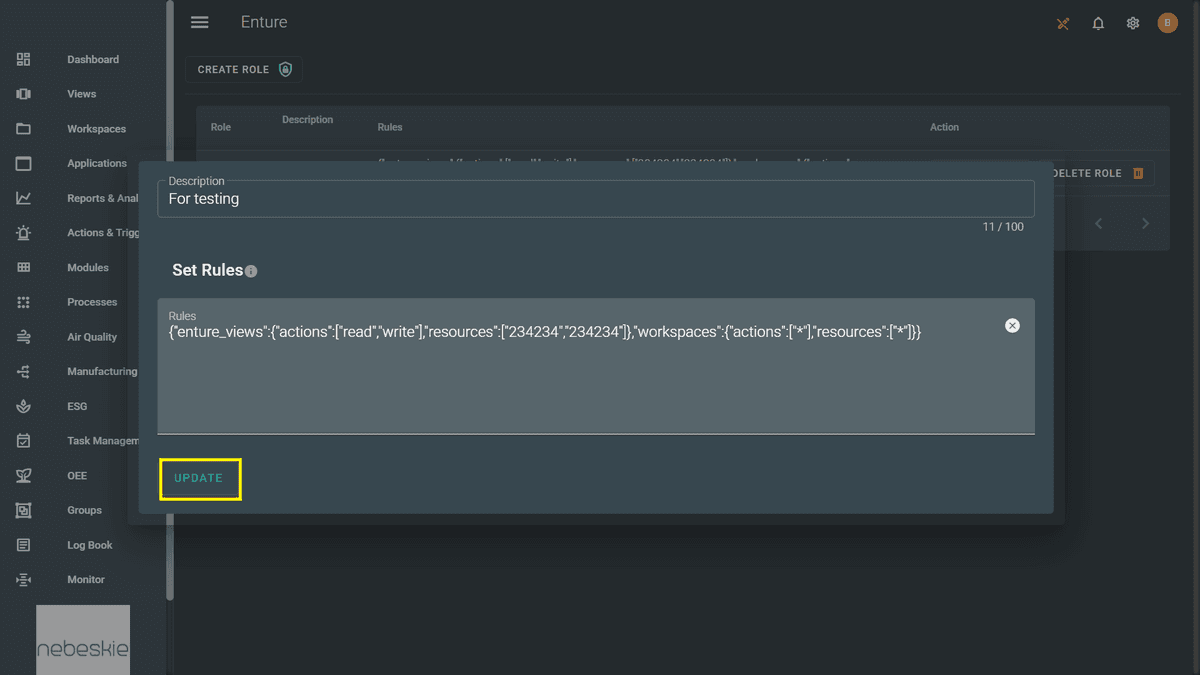Open the Dashboard section
This screenshot has width=1200, height=675.
(x=92, y=59)
